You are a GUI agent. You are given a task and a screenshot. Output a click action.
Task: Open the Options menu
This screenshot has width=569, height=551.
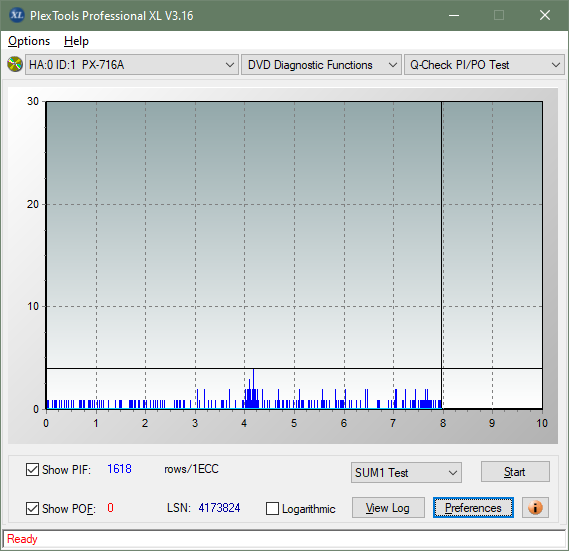coord(29,41)
